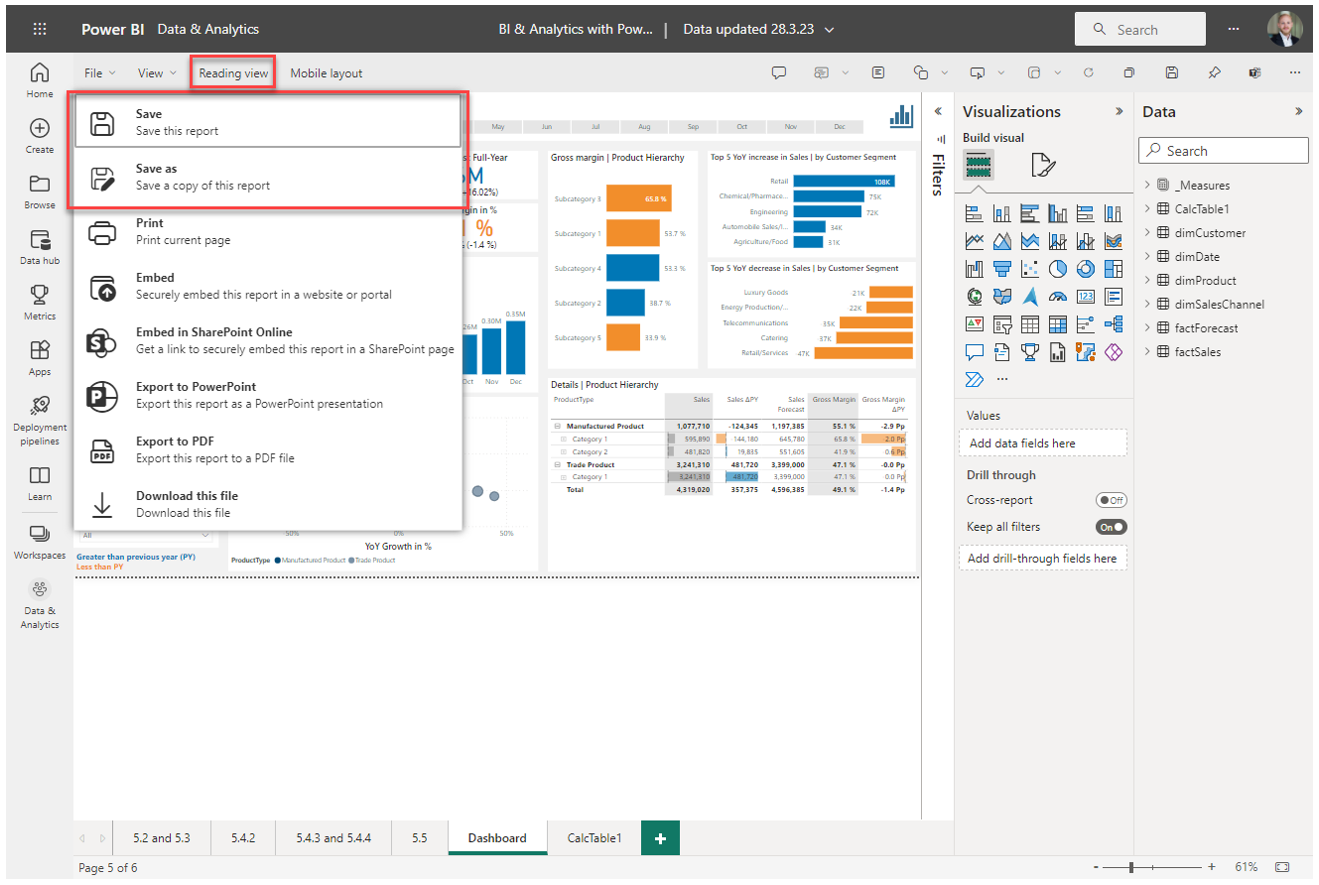Viewport: 1319px width, 885px height.
Task: Expand the _Measures table
Action: click(x=1147, y=185)
